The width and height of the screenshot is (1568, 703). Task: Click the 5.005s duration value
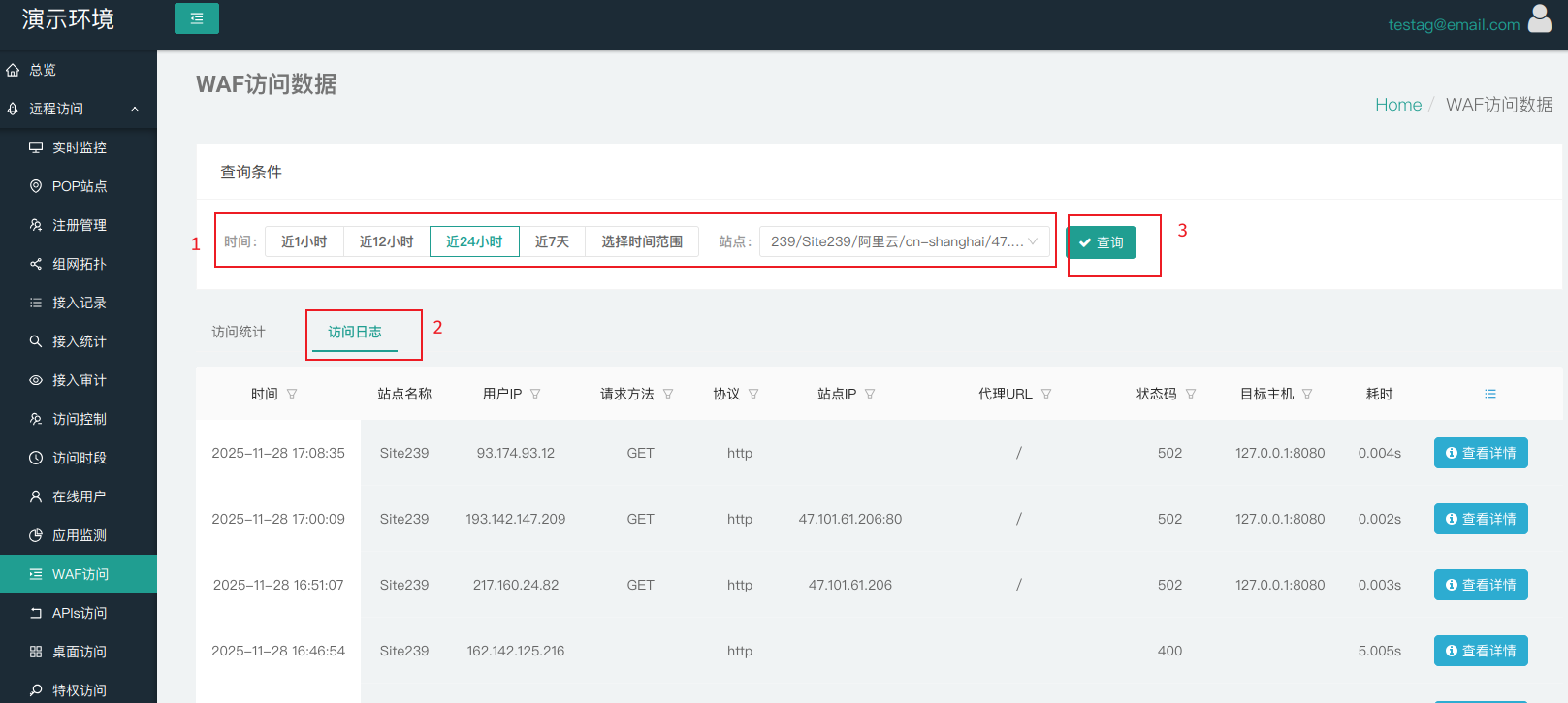coord(1380,651)
